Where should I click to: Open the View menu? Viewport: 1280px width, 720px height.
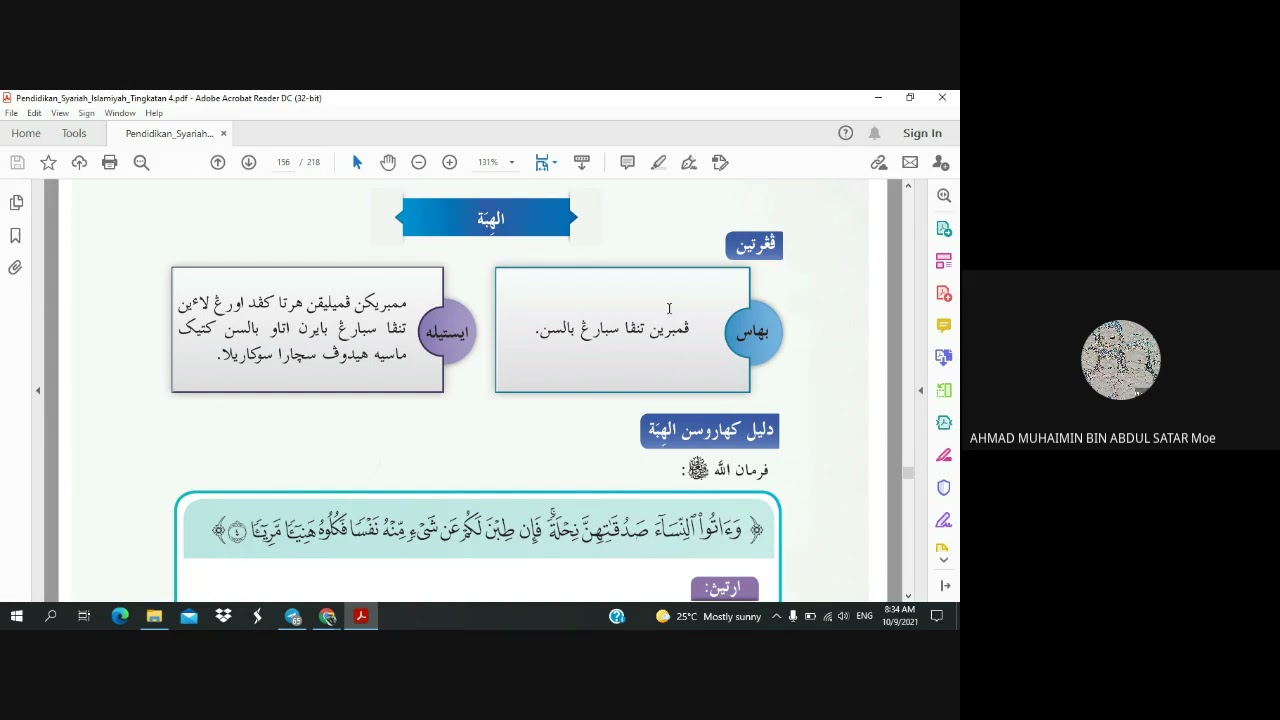(60, 113)
